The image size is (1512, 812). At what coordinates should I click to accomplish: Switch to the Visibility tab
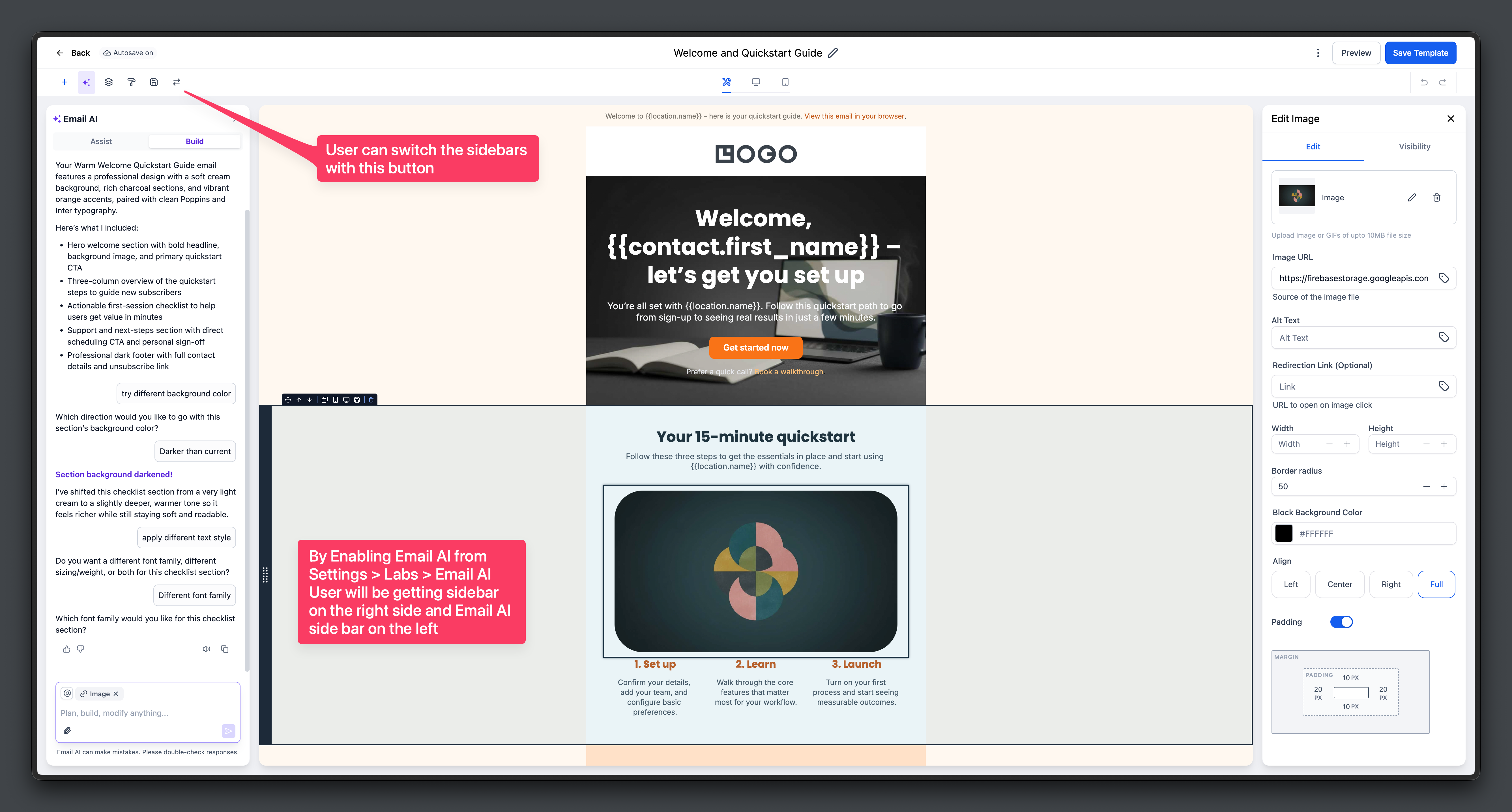point(1415,146)
